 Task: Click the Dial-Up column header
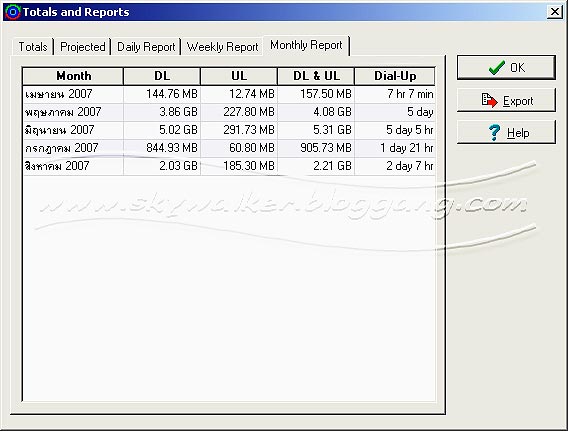point(395,76)
